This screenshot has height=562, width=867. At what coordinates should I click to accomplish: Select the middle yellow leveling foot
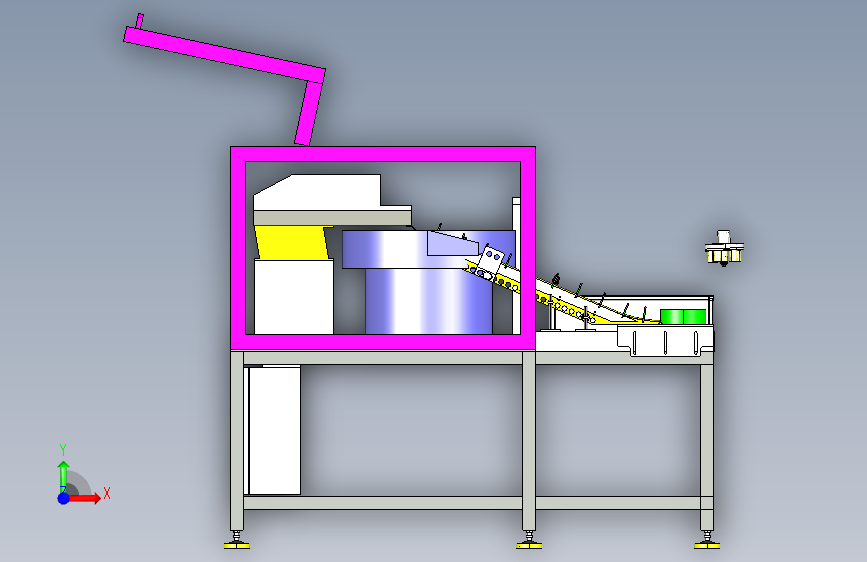pyautogui.click(x=529, y=546)
